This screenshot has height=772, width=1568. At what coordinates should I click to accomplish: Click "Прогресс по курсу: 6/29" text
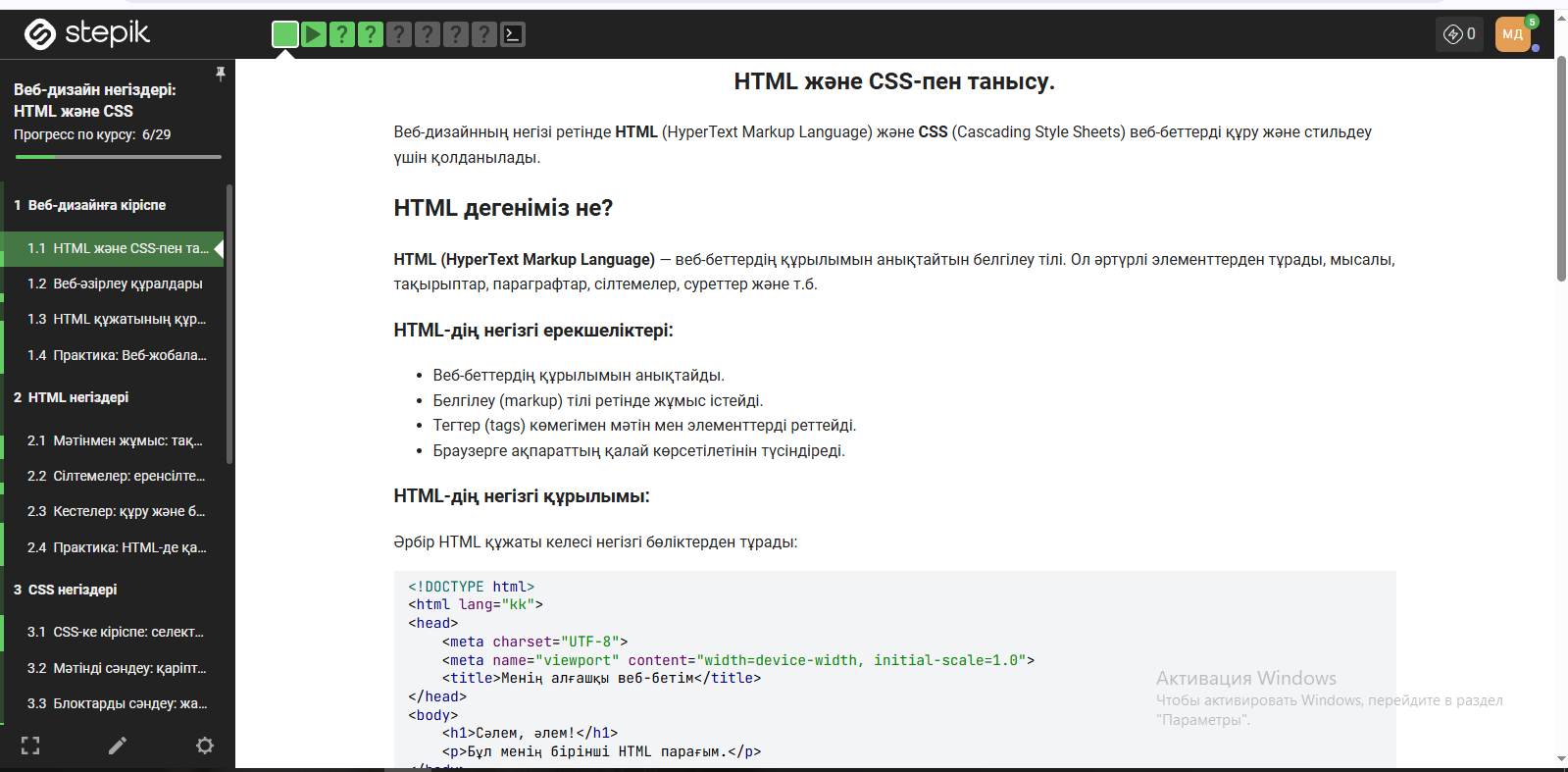[92, 134]
